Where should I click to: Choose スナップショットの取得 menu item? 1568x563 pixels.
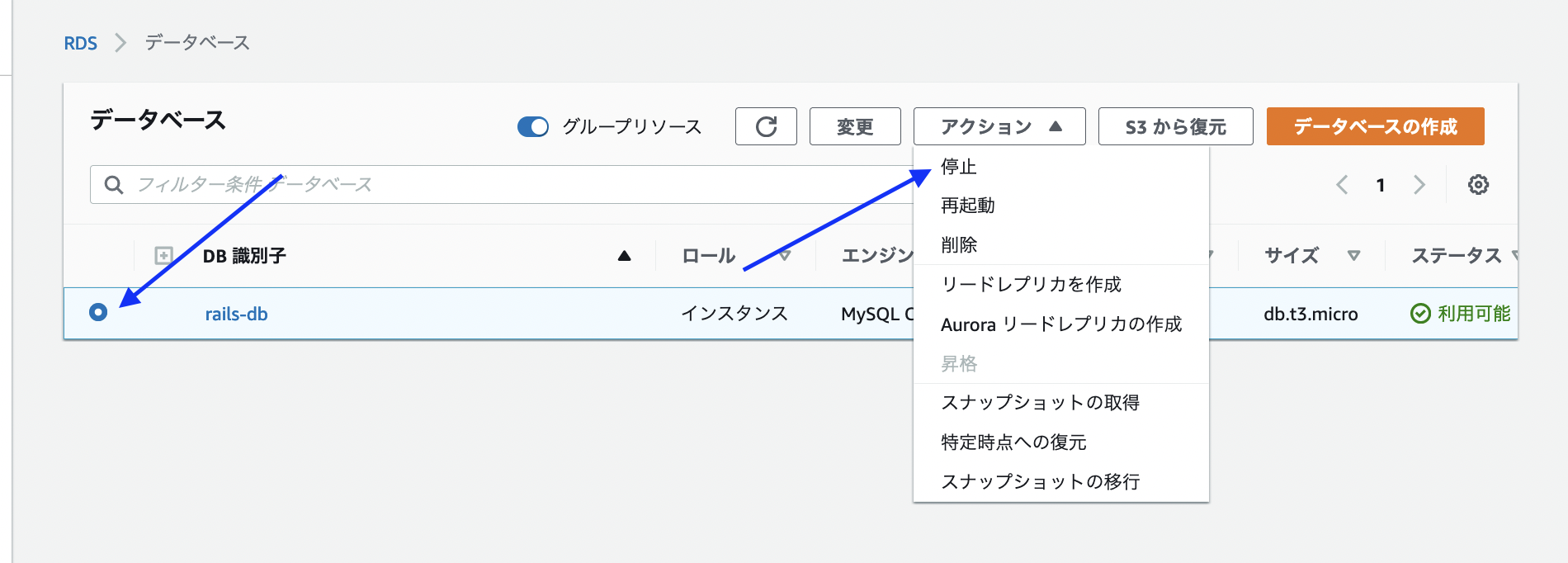[x=1040, y=403]
